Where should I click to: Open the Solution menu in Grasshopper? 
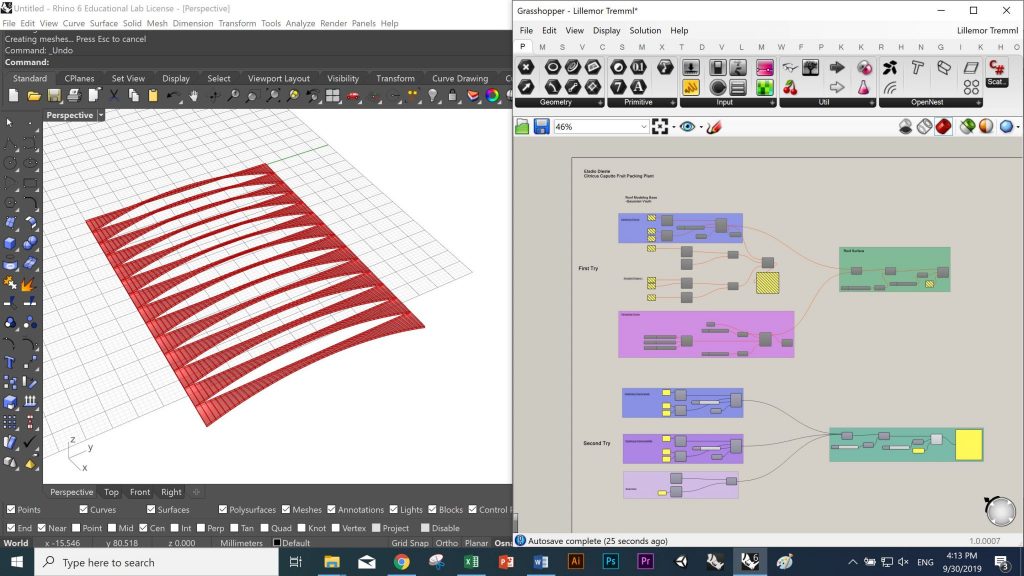click(645, 31)
